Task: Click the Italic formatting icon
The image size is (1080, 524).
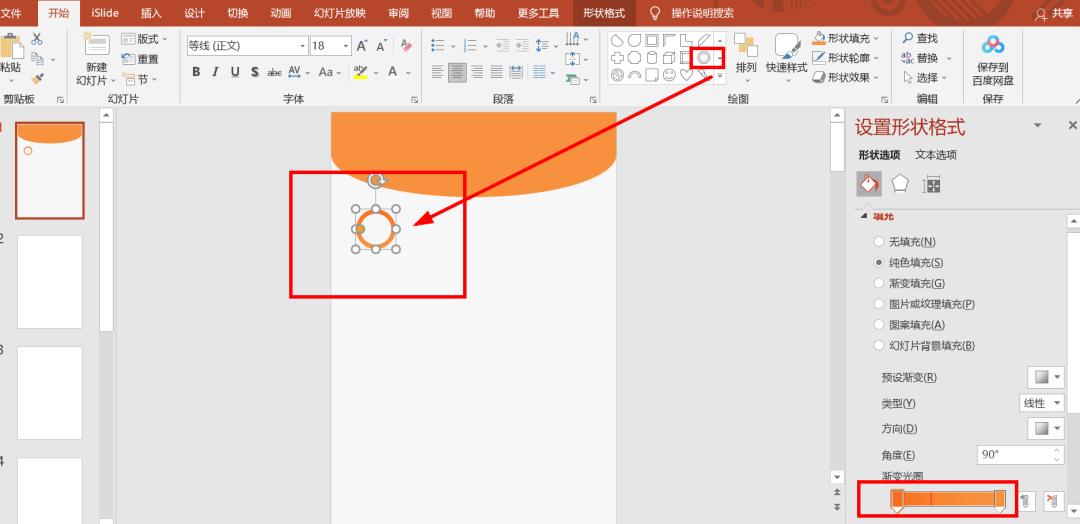Action: coord(216,72)
